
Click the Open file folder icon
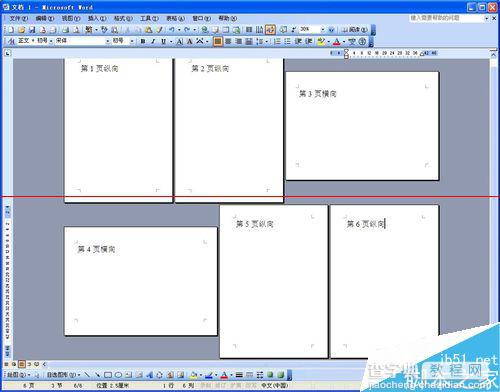pos(22,30)
